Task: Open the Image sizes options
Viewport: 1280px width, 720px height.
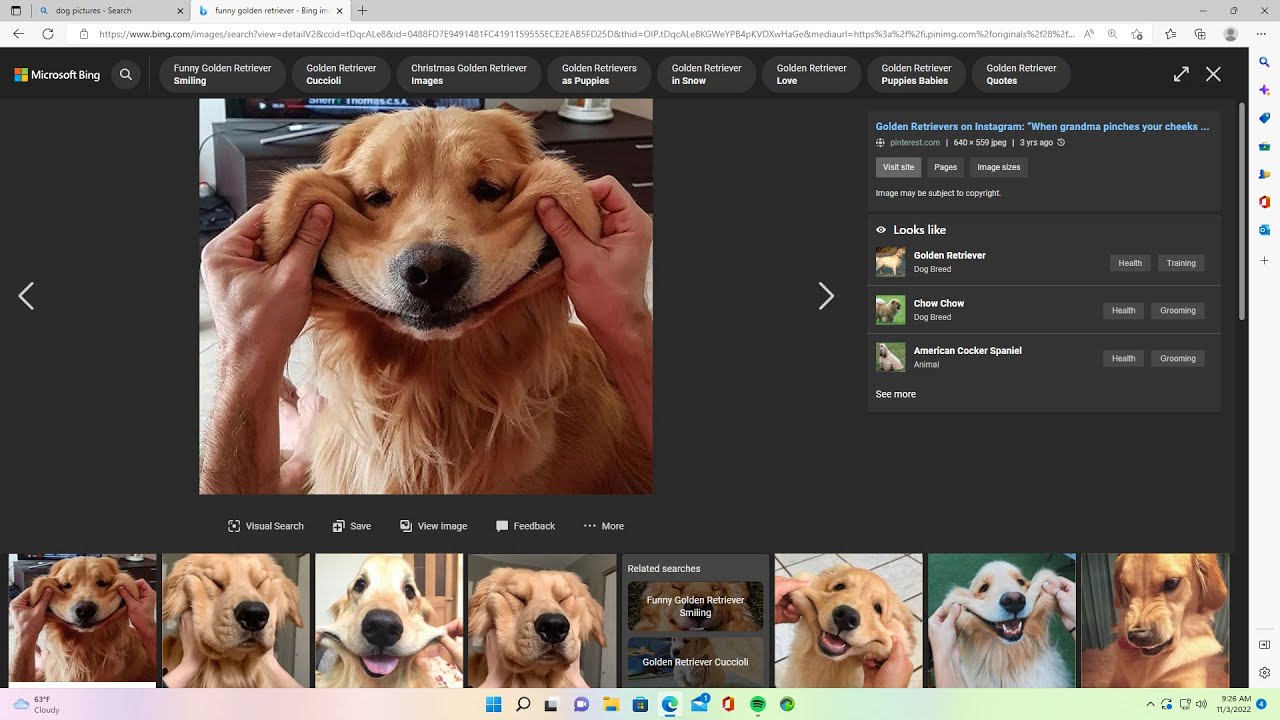Action: click(x=999, y=167)
